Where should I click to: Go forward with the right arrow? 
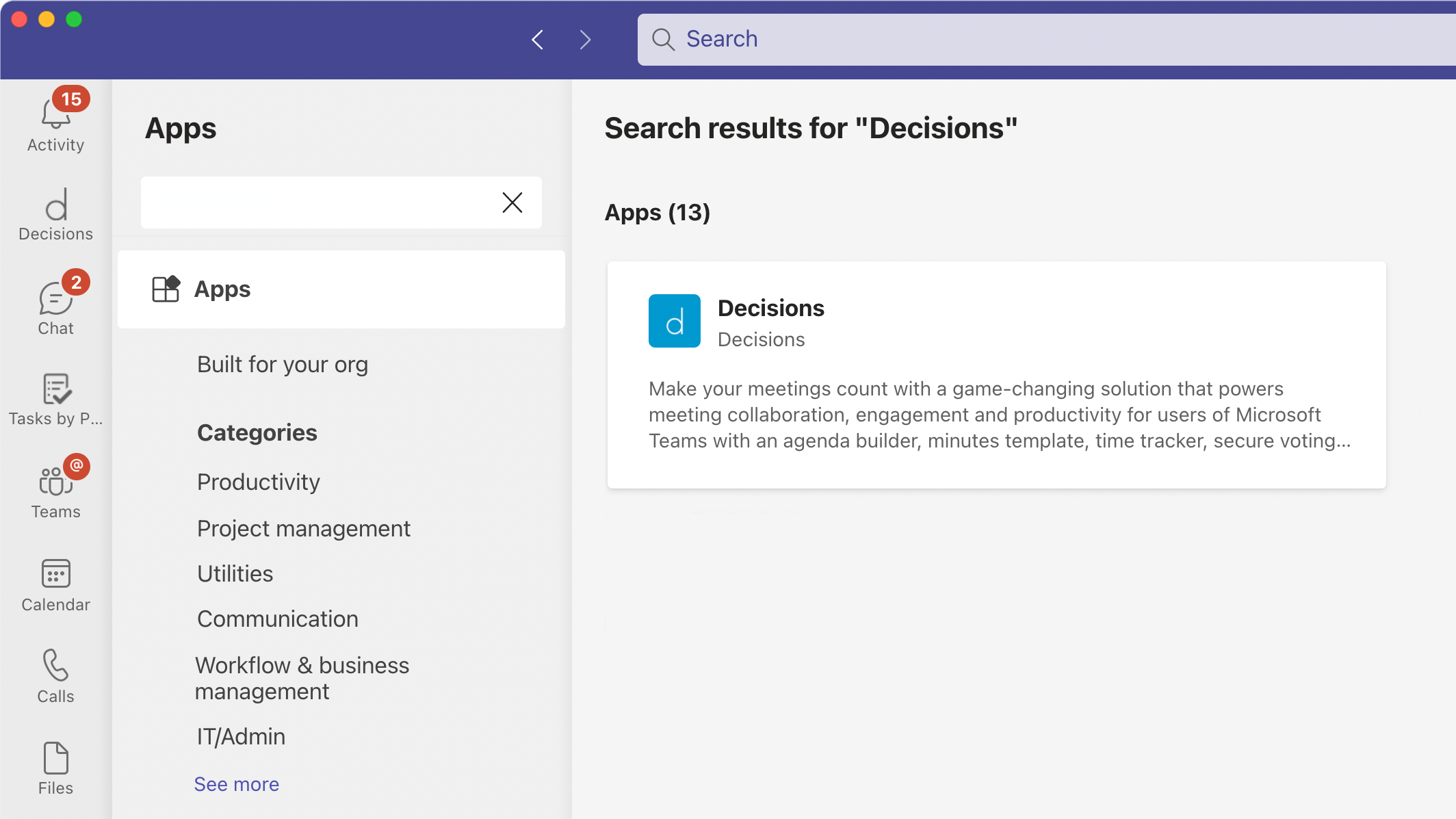[585, 40]
